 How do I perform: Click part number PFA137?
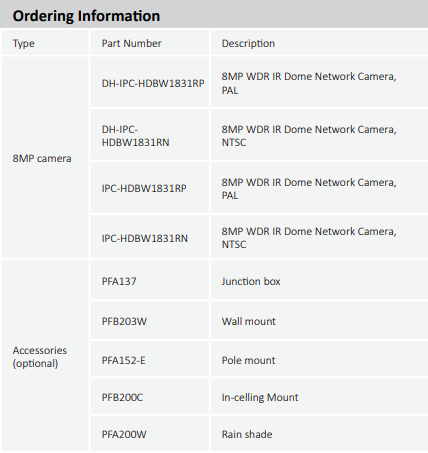[x=119, y=281]
